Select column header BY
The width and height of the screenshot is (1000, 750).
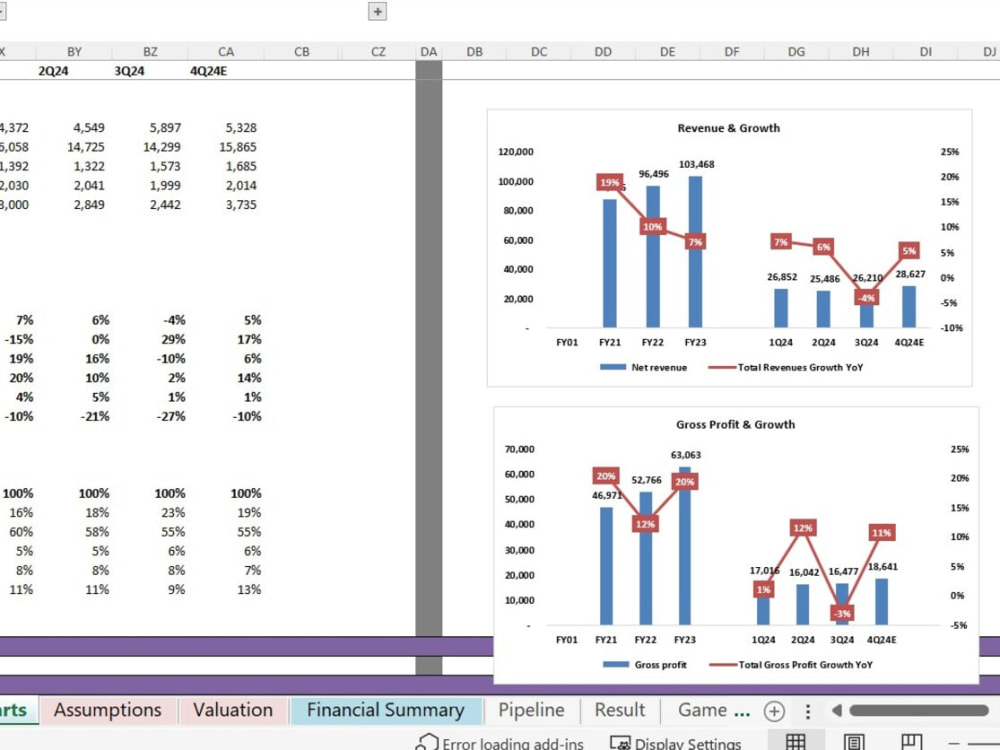[x=74, y=52]
